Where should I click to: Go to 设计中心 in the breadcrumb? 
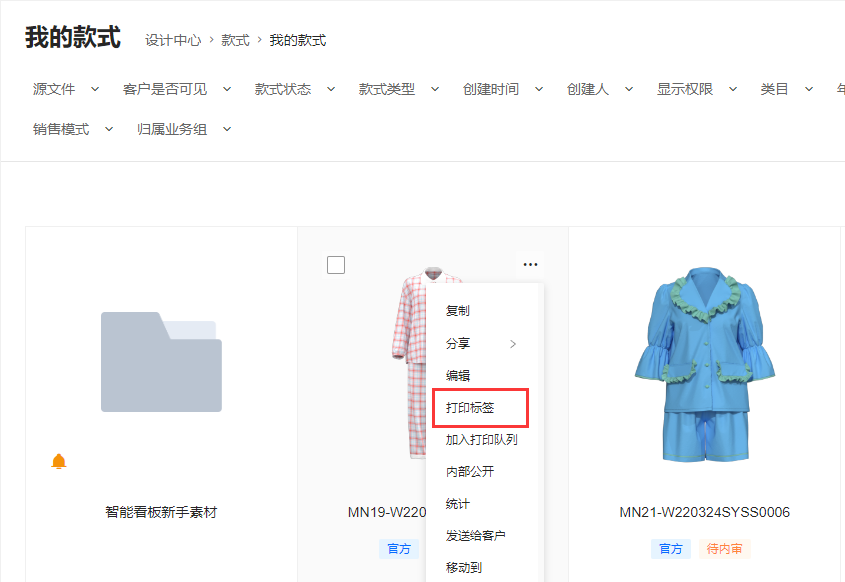tap(172, 40)
